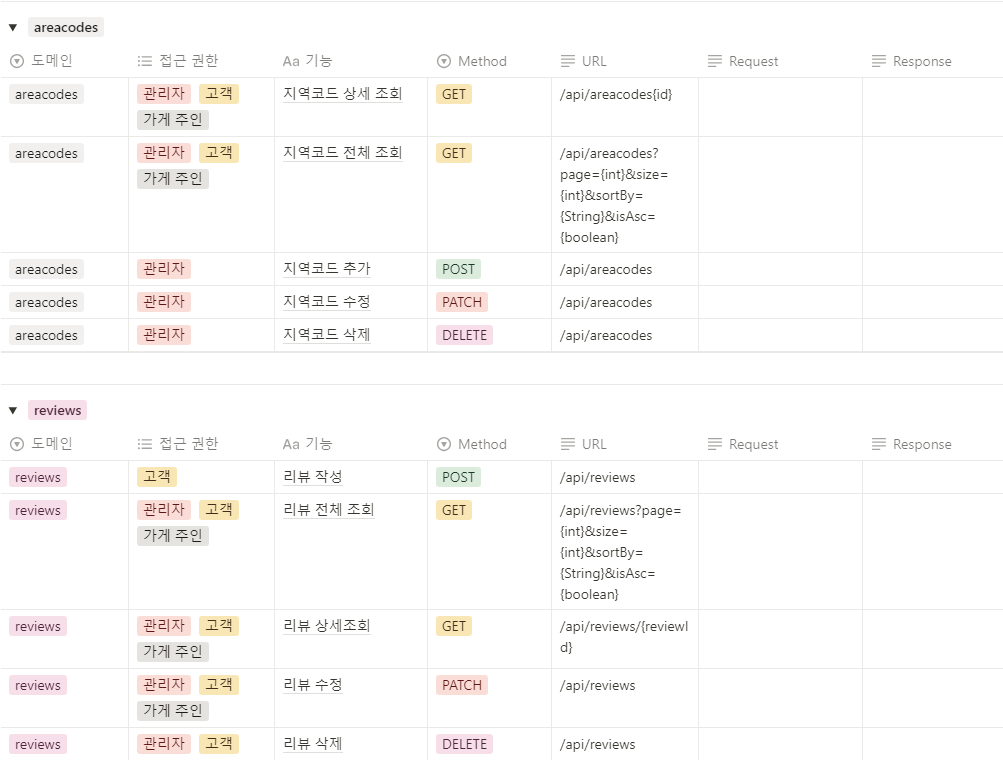Click Aa title icon beside 기능 in areacodes table
This screenshot has width=1003, height=760.
pos(291,61)
